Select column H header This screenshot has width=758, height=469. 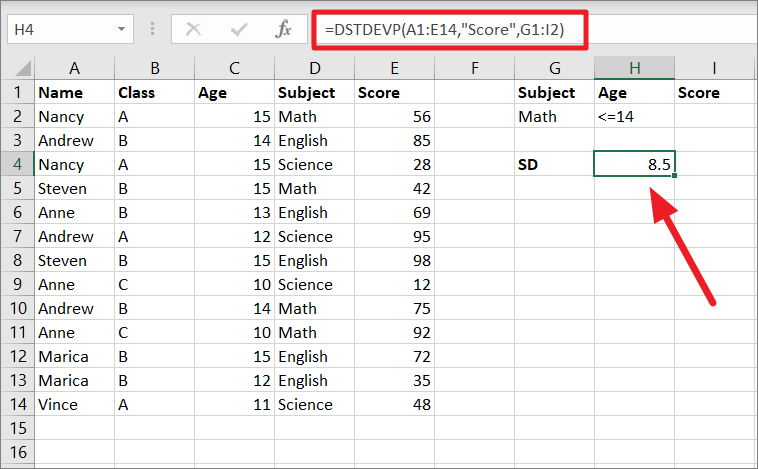click(634, 68)
